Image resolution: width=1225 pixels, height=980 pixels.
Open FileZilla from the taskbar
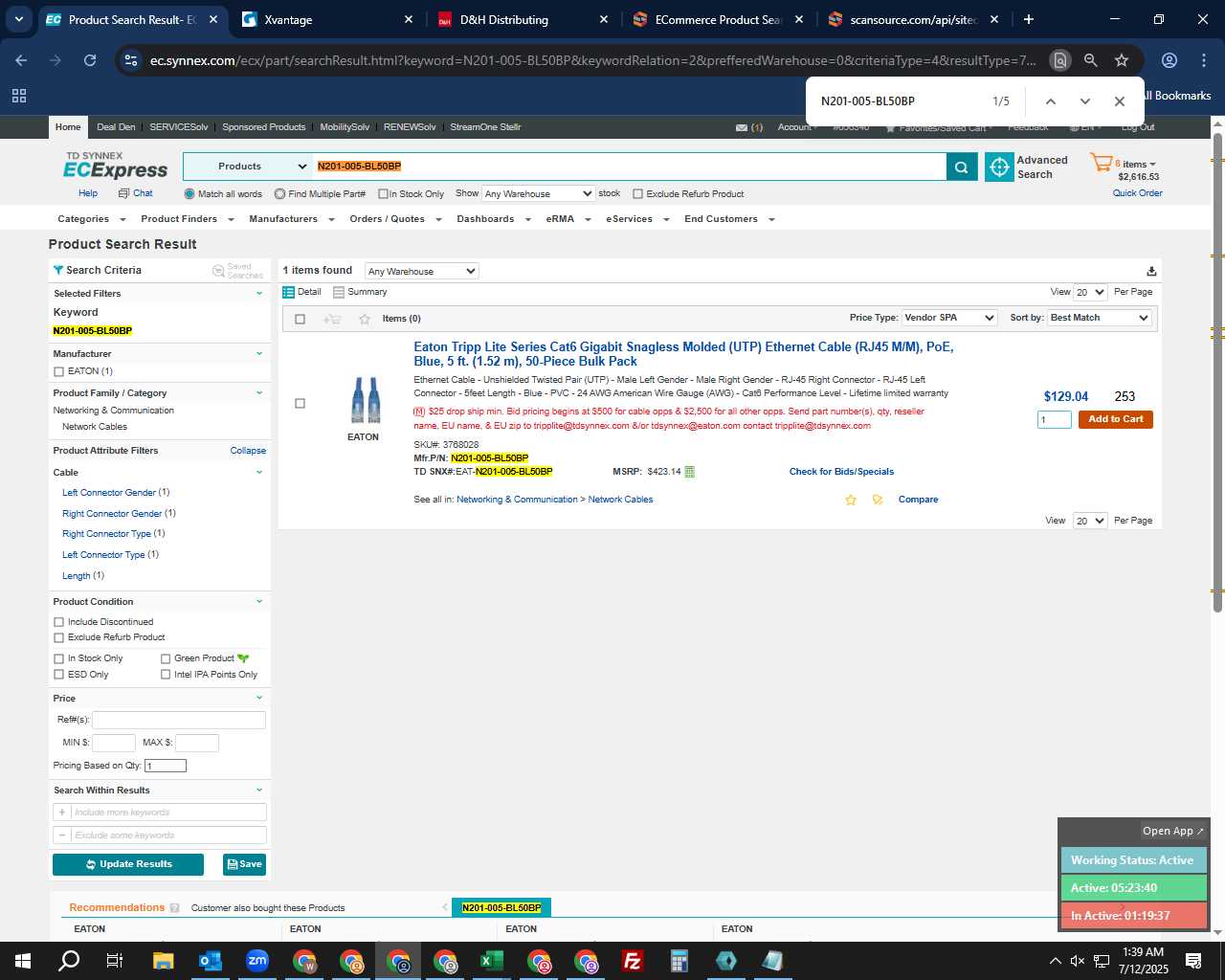point(633,961)
